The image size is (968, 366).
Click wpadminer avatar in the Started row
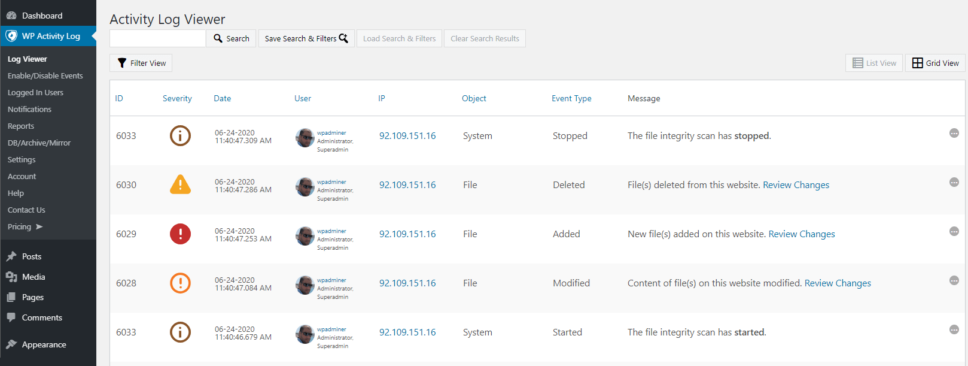click(x=305, y=335)
